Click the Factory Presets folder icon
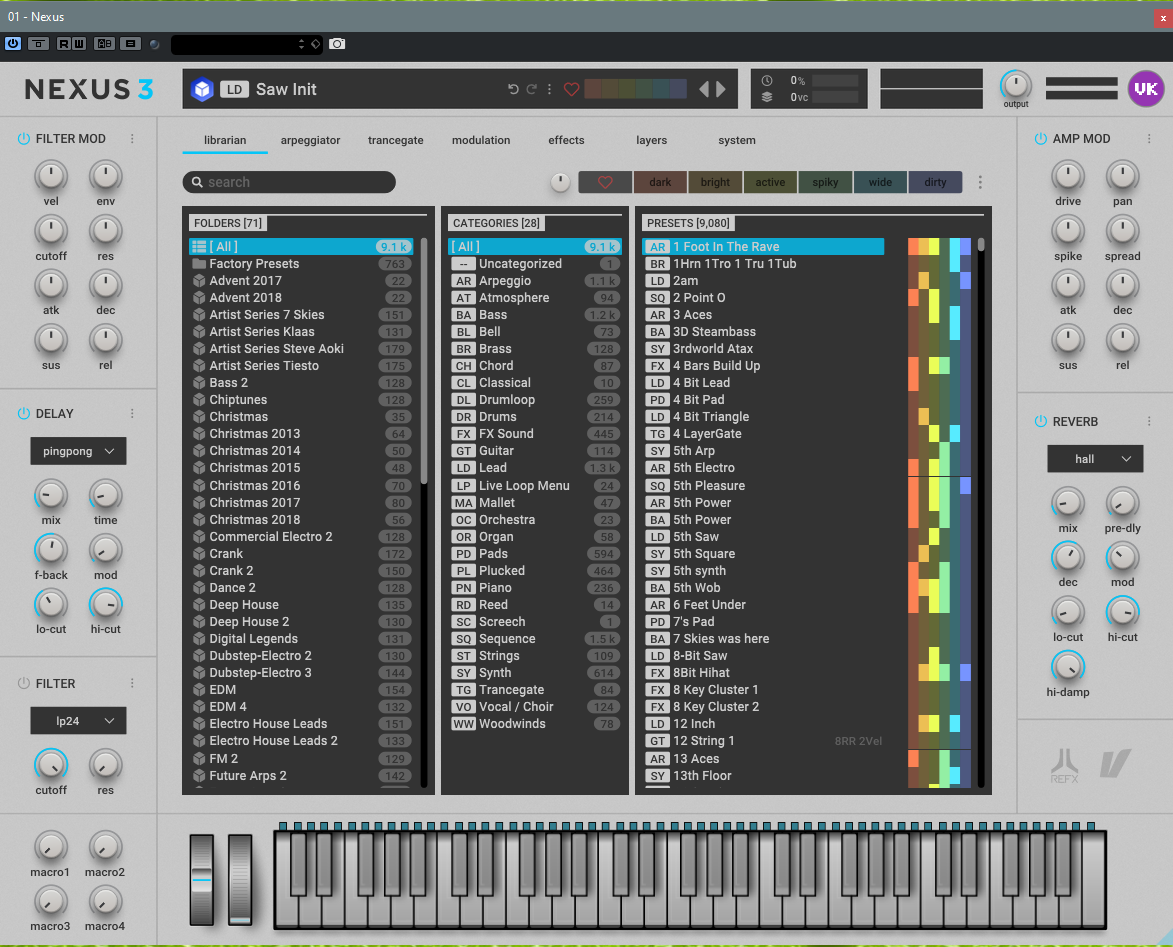 pyautogui.click(x=199, y=263)
